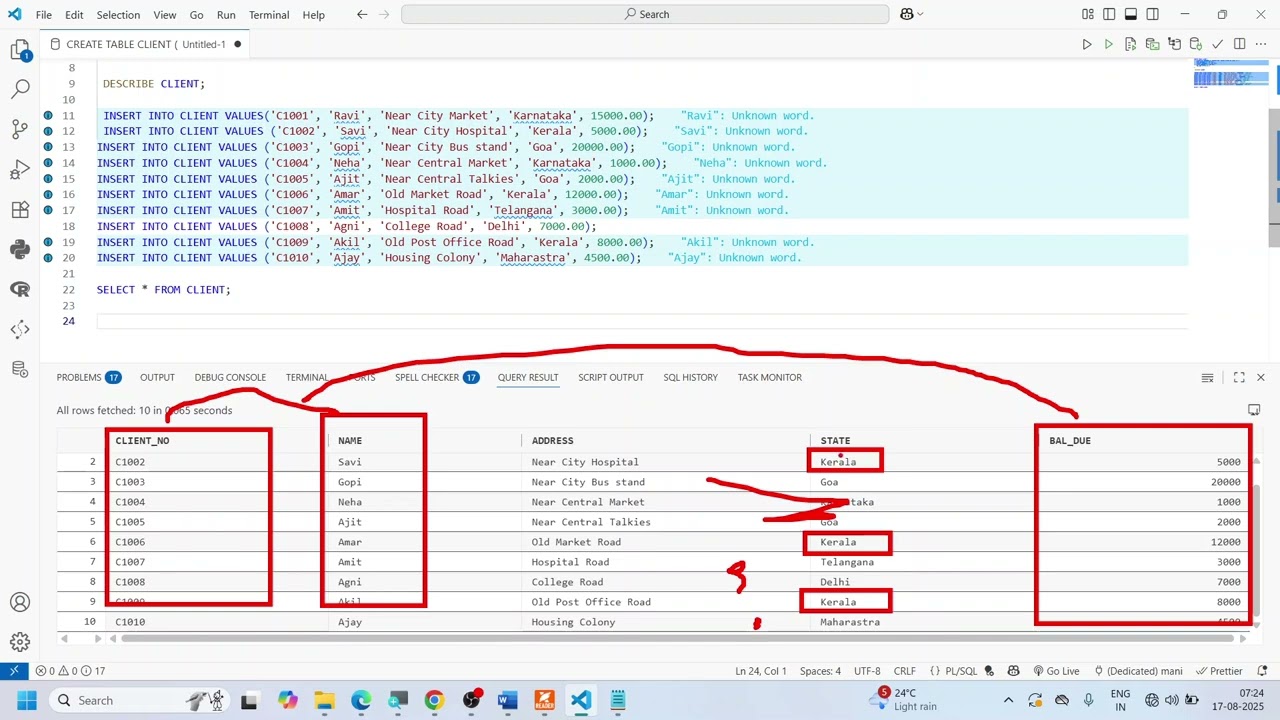Click the checkmark icon in editor toolbar
This screenshot has height=720, width=1280.
[x=1217, y=44]
